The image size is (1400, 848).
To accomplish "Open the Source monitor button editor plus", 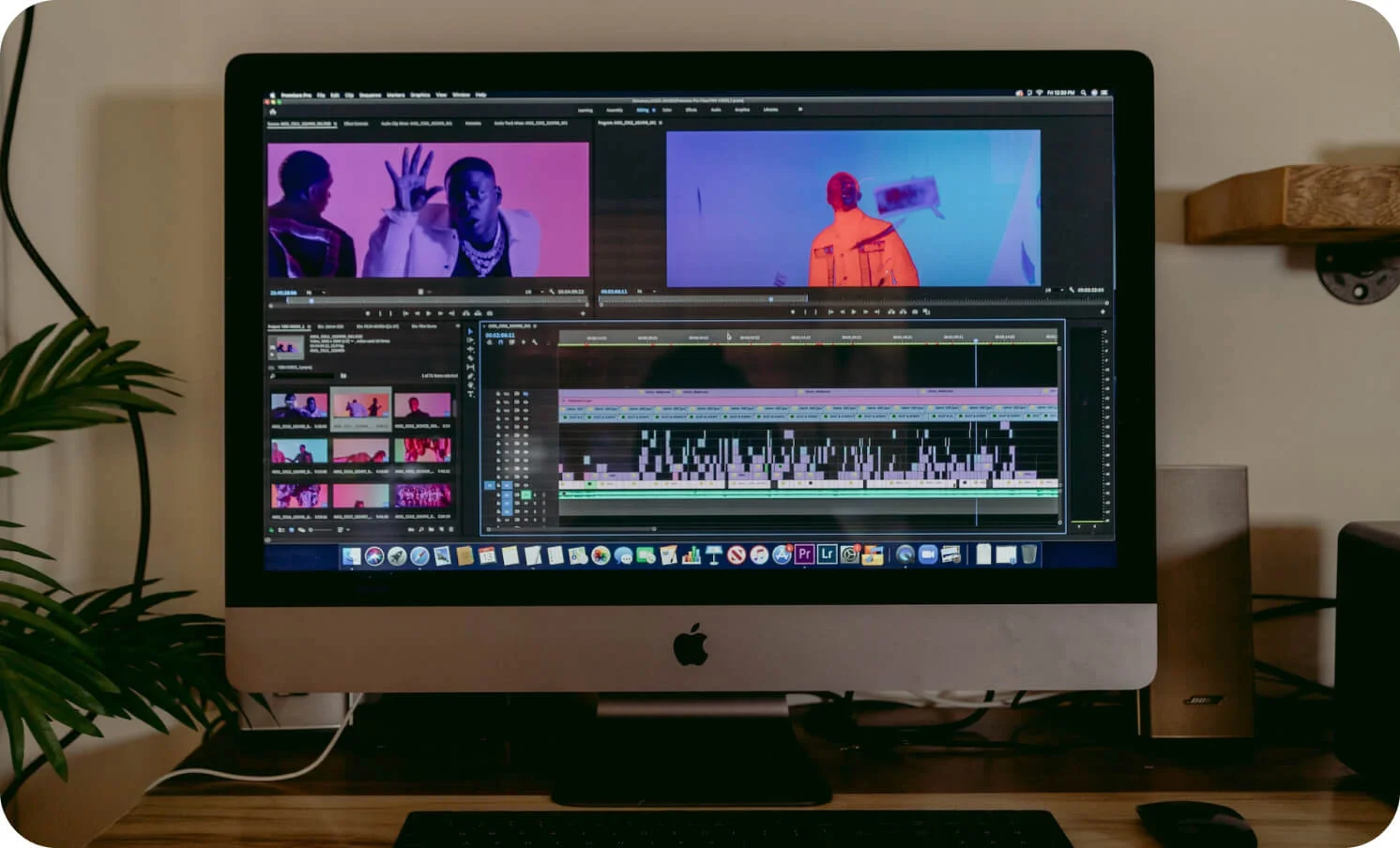I will pos(583,313).
